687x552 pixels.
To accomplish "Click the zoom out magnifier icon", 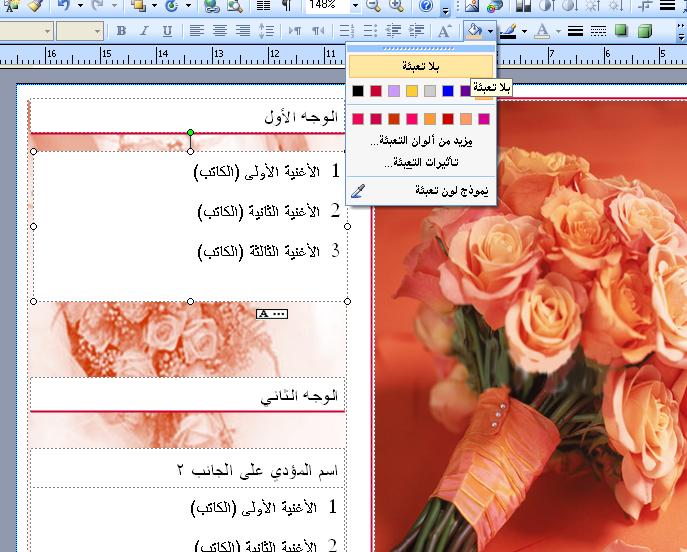I will pos(372,6).
